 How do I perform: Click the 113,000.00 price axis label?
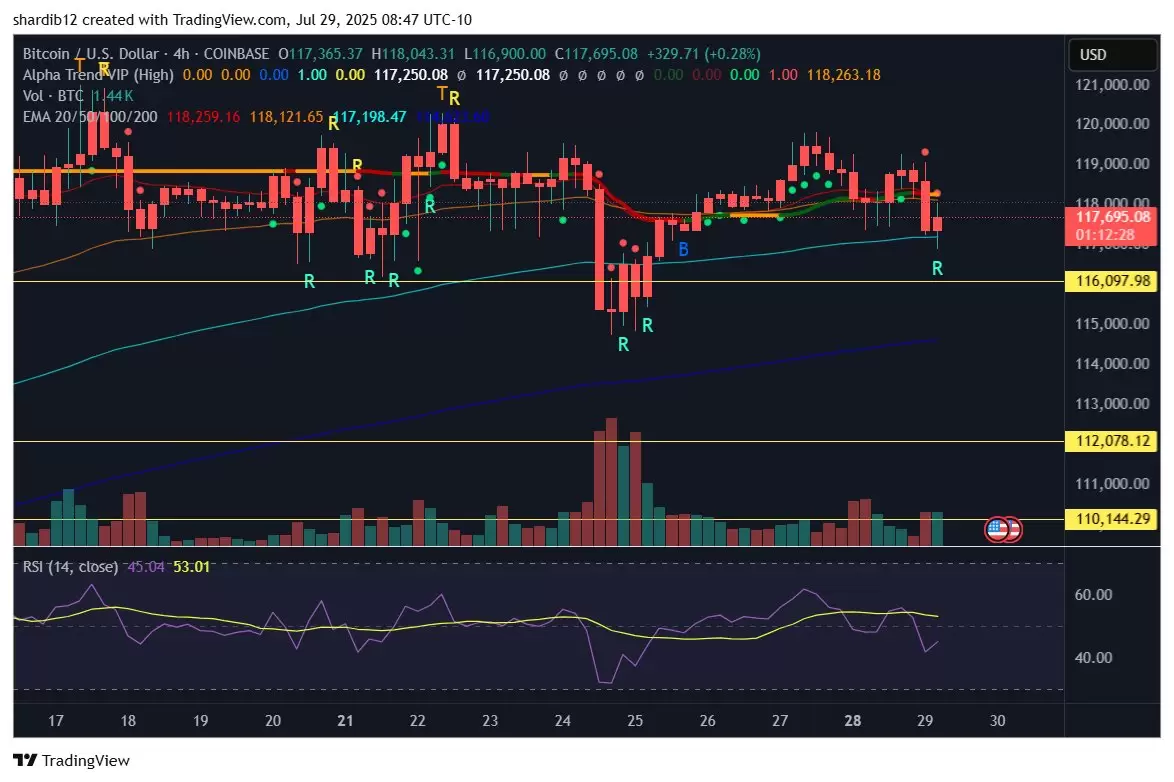pyautogui.click(x=1113, y=404)
